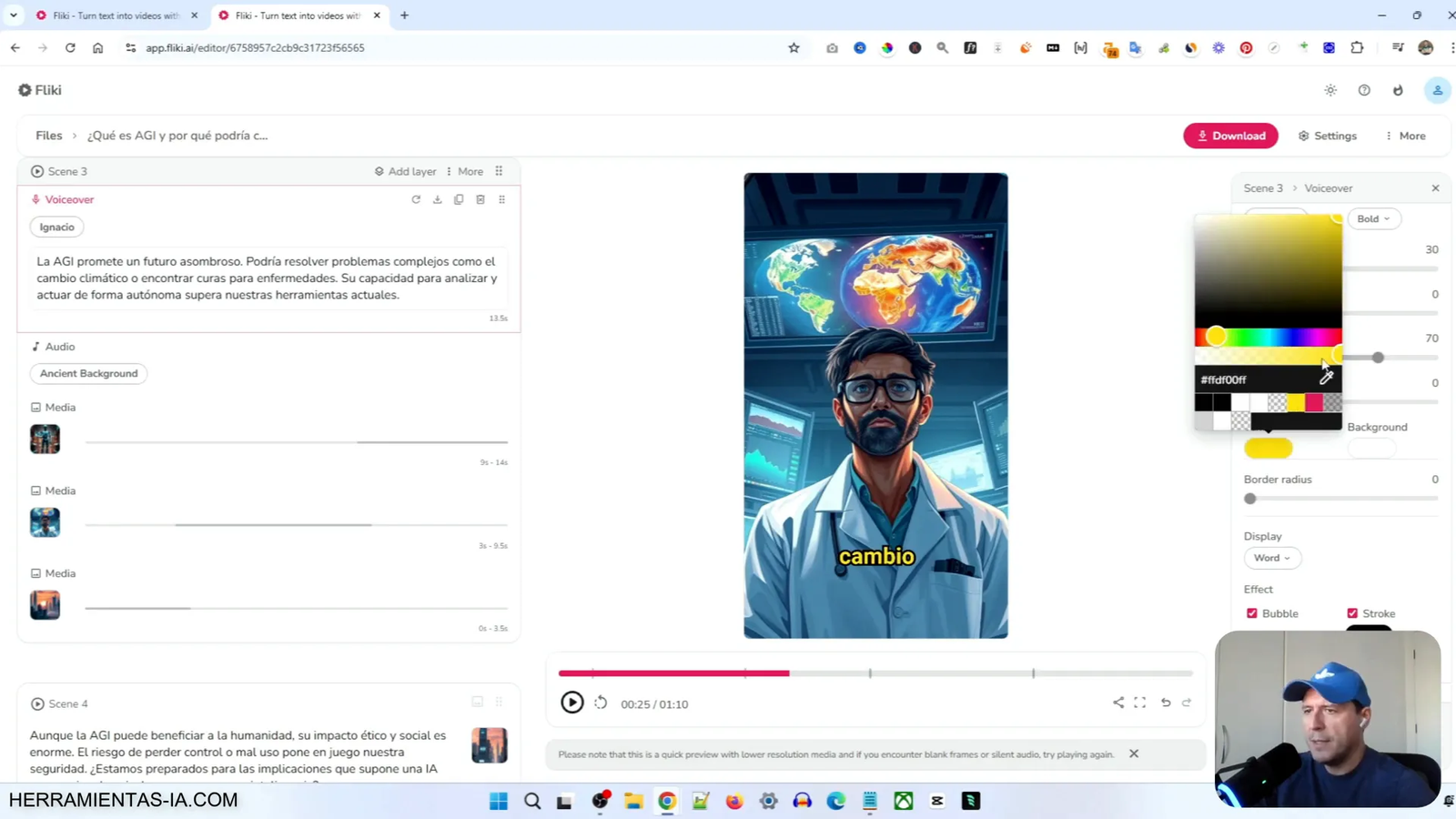
Task: Play the video preview
Action: pyautogui.click(x=571, y=702)
